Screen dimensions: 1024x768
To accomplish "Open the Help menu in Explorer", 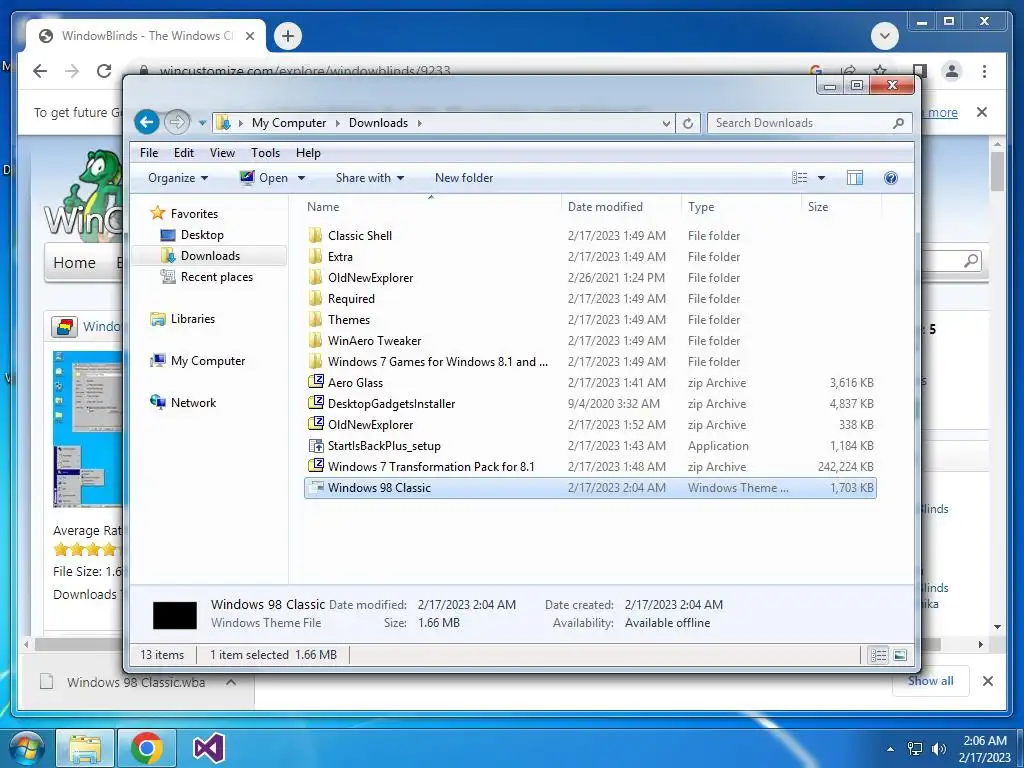I will coord(308,153).
